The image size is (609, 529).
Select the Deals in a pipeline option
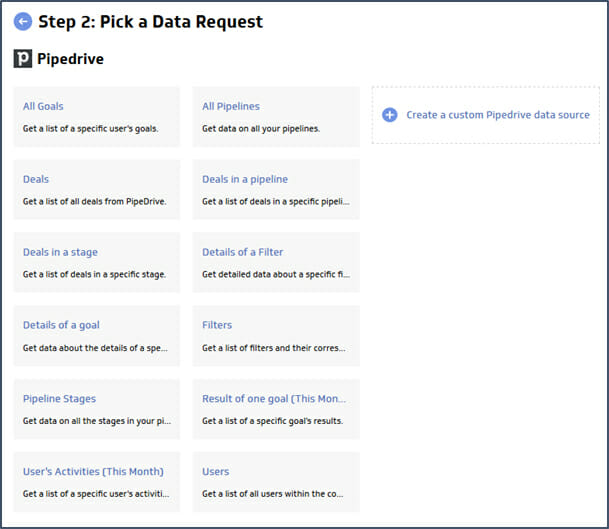(x=276, y=190)
